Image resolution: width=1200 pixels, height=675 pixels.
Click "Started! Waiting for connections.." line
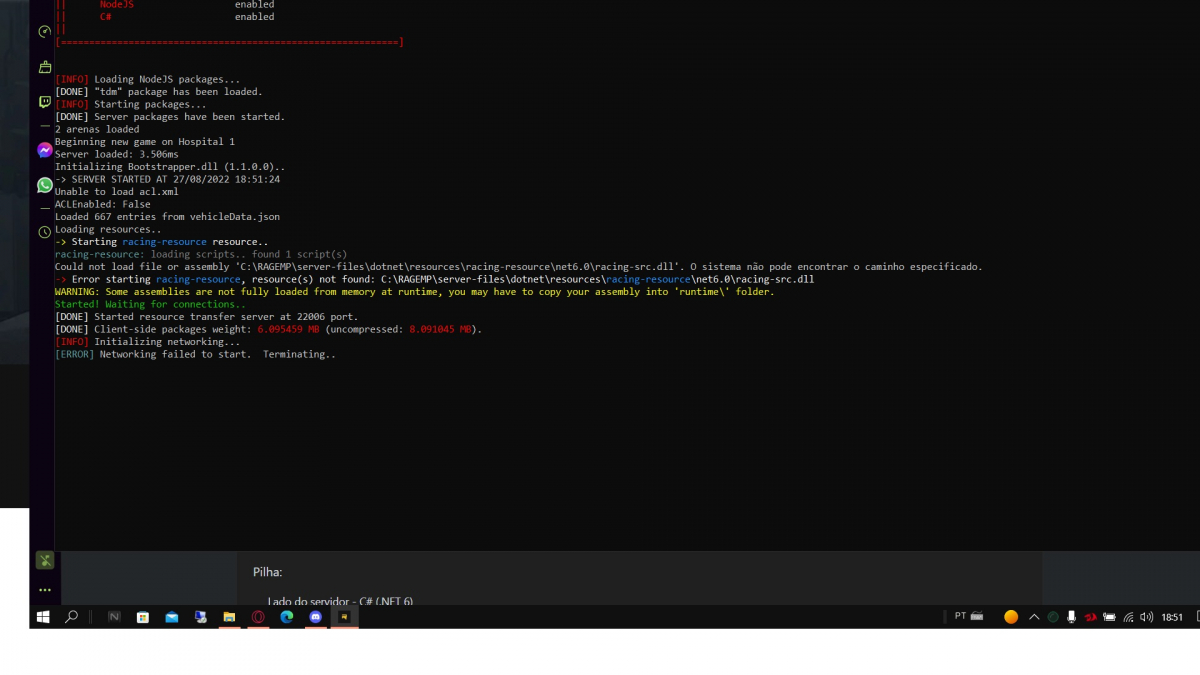tap(150, 304)
